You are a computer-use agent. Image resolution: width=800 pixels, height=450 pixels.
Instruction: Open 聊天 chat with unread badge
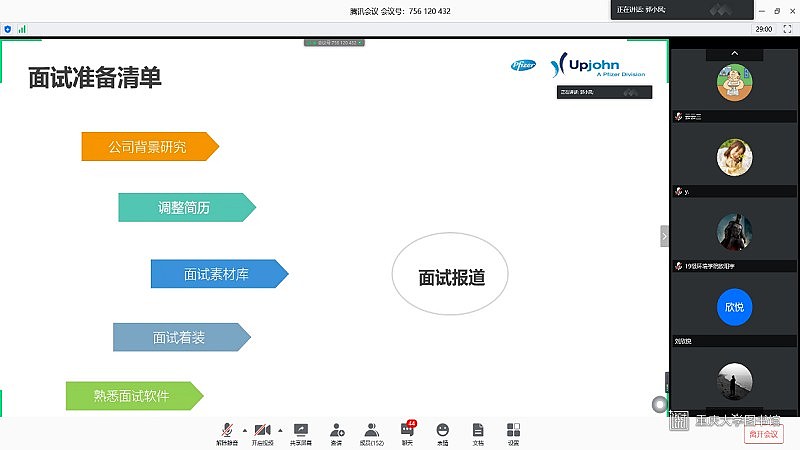point(407,431)
